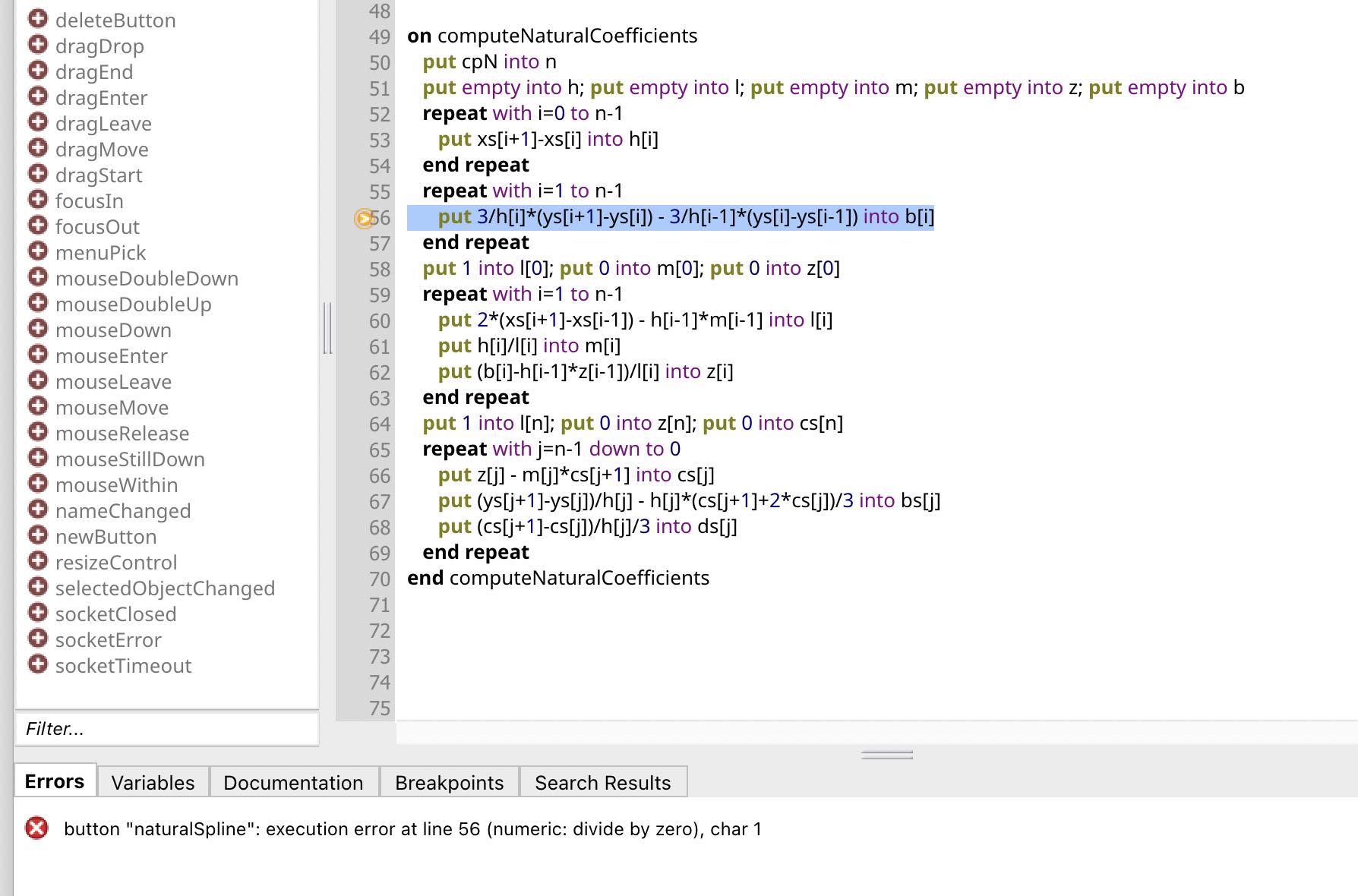Click the plus icon next to focusIn
The width and height of the screenshot is (1358, 896).
pos(37,200)
